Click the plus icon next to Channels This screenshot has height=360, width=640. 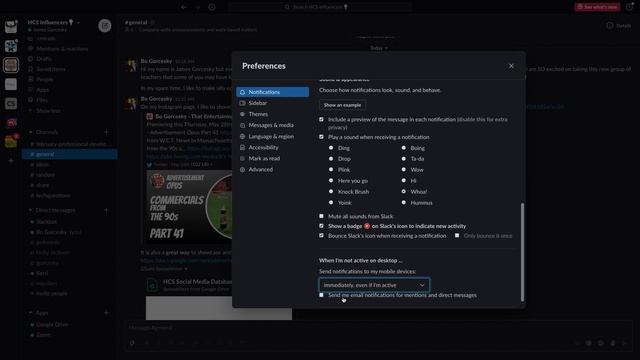coord(106,132)
